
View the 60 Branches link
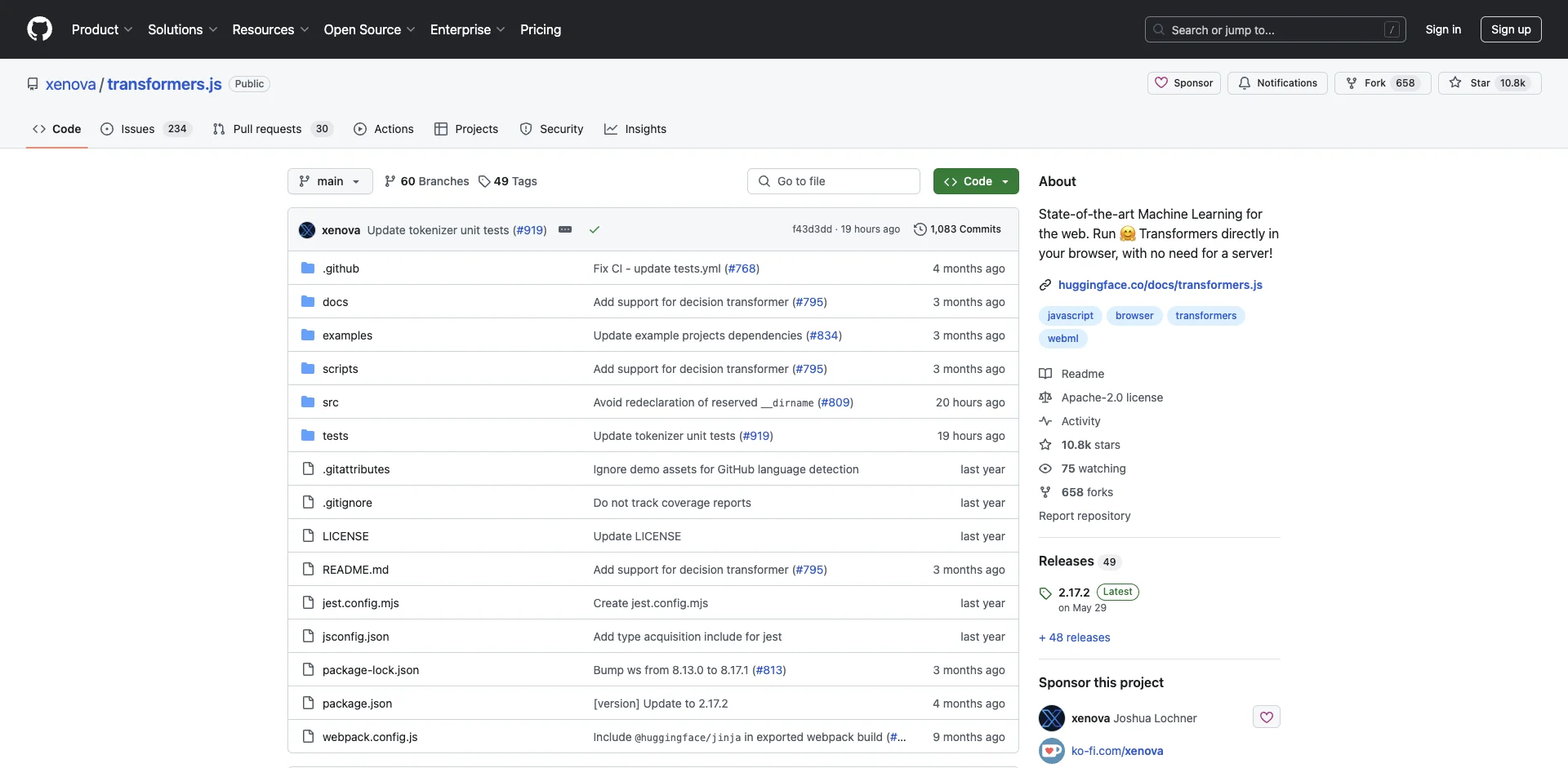pyautogui.click(x=426, y=181)
